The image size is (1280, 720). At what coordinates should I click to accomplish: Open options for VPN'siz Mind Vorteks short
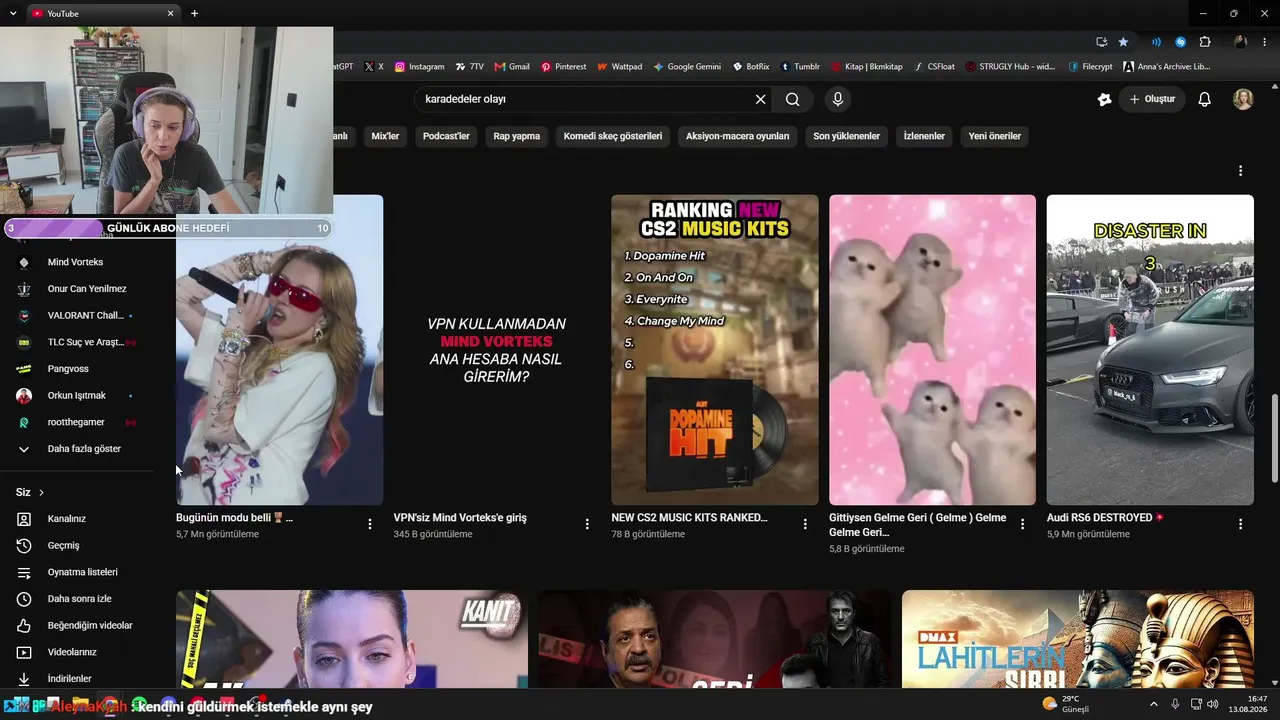tap(587, 524)
